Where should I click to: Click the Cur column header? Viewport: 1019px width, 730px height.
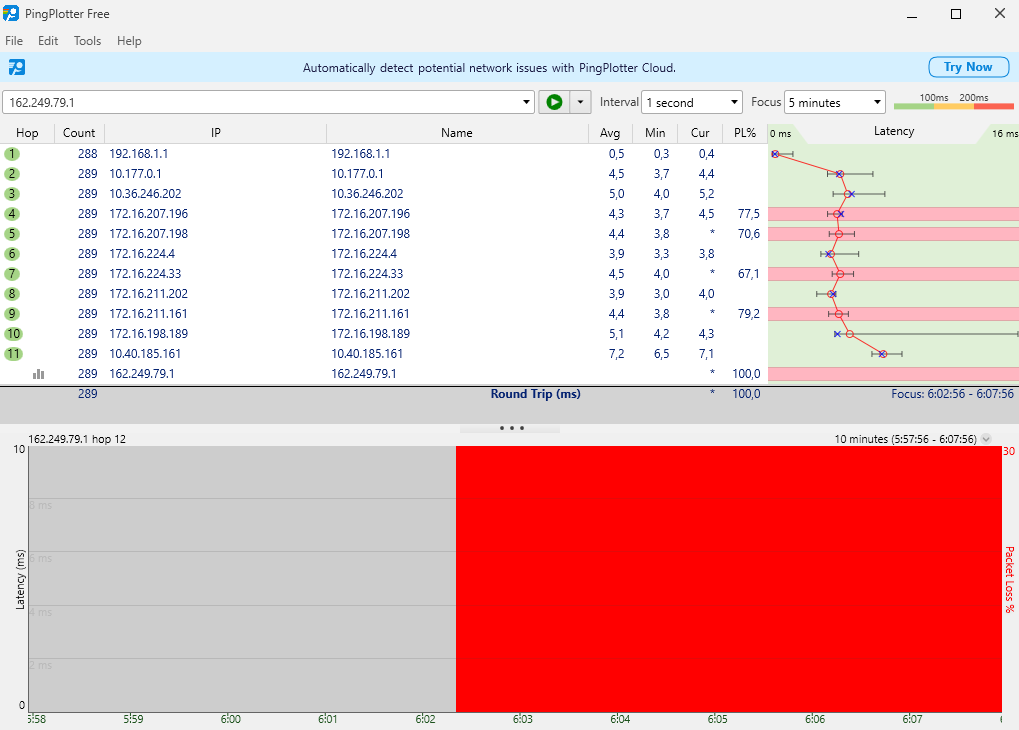[x=700, y=133]
